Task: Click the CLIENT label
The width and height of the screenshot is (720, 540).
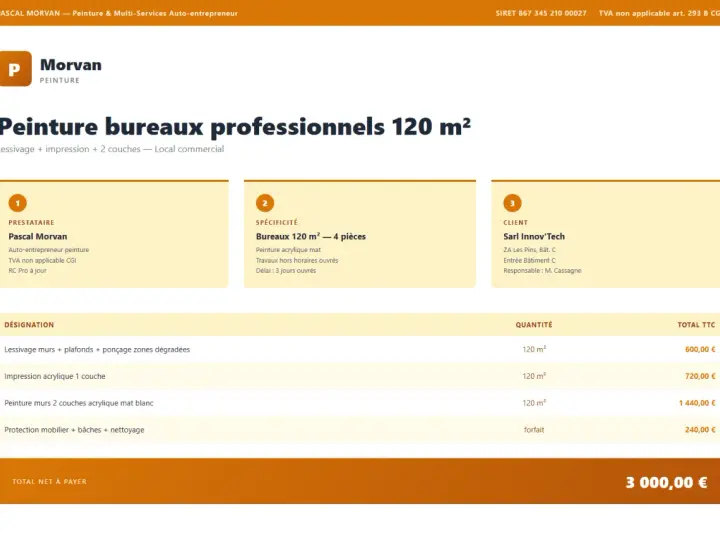Action: point(516,222)
